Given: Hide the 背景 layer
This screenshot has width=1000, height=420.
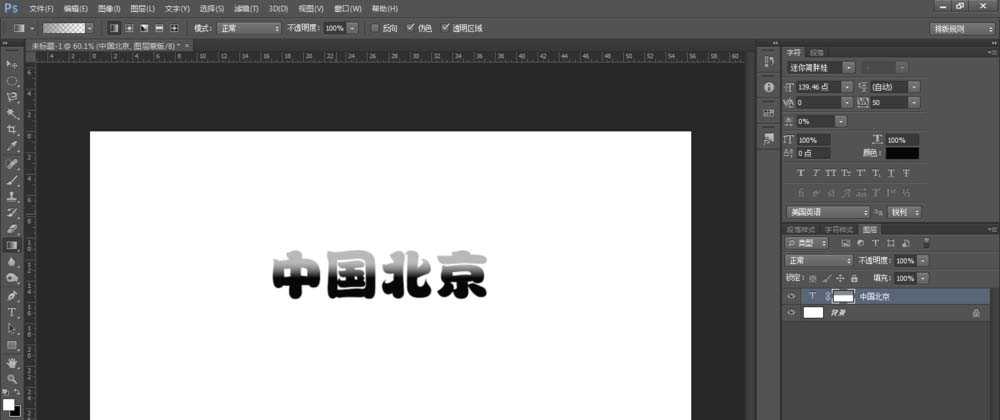Looking at the screenshot, I should [x=792, y=313].
